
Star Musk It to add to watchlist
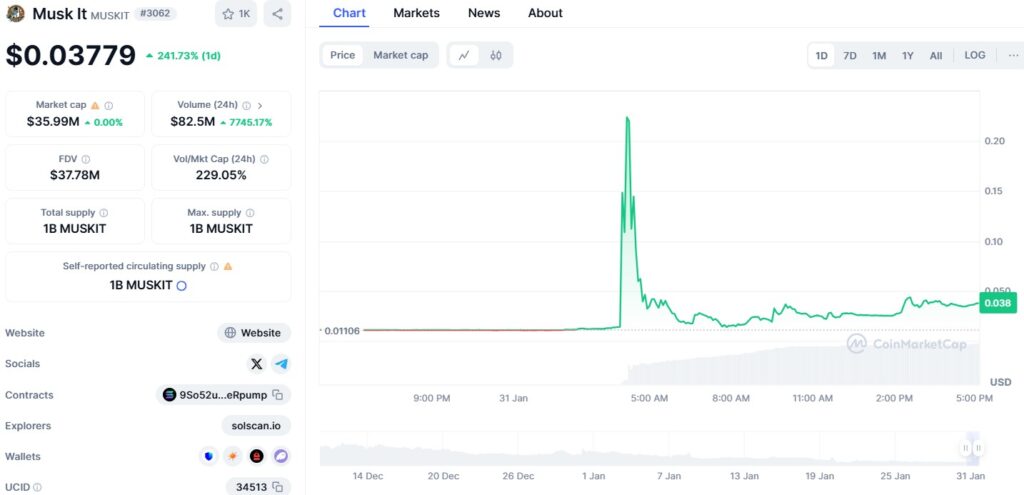tap(236, 14)
